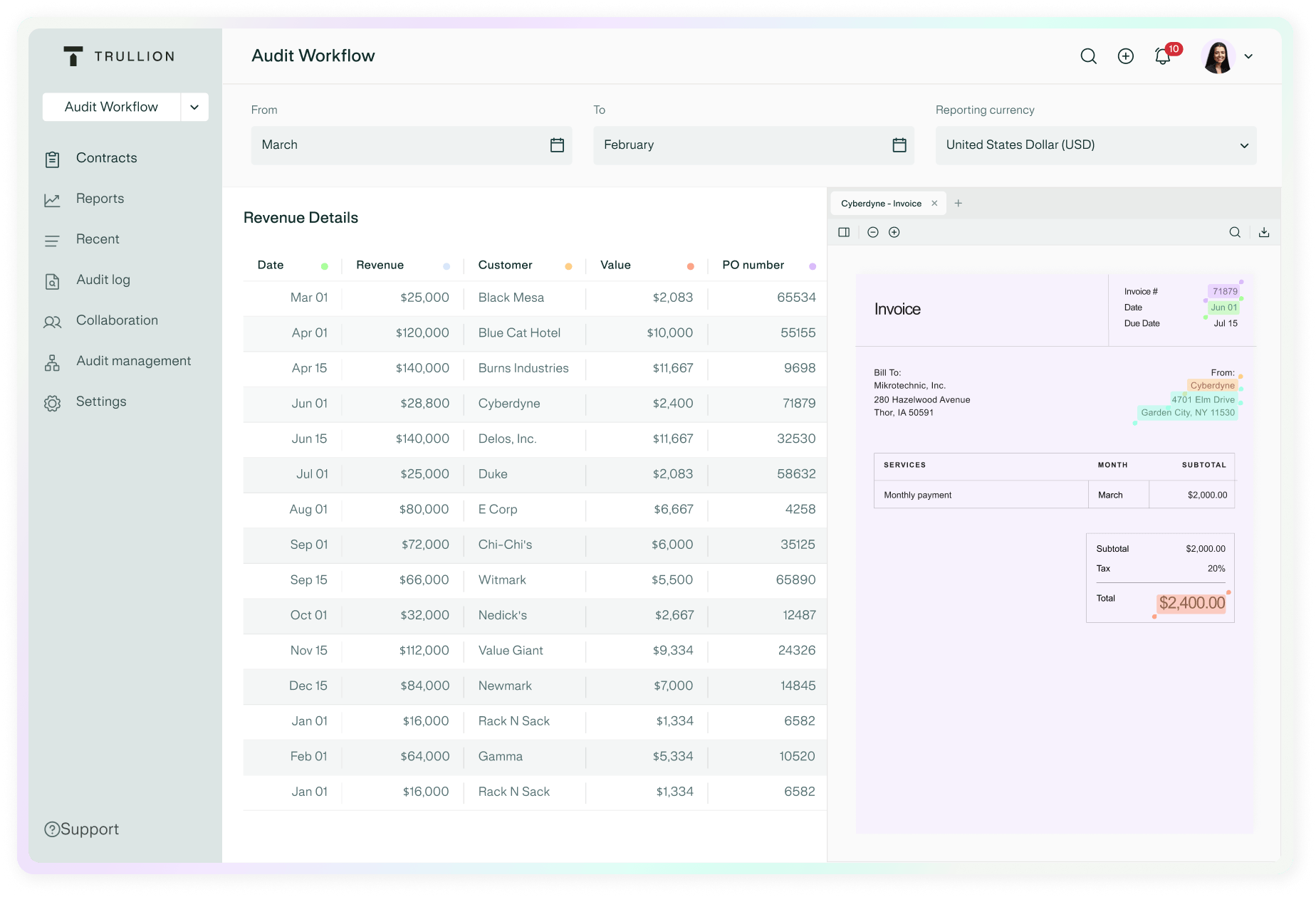The width and height of the screenshot is (1316, 897).
Task: Click the Settings gear icon
Action: tap(52, 403)
